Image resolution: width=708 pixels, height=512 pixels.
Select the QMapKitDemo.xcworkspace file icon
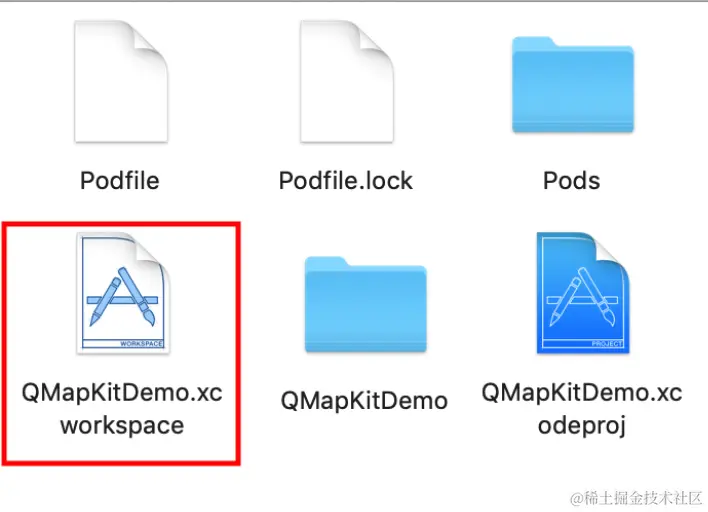point(123,293)
